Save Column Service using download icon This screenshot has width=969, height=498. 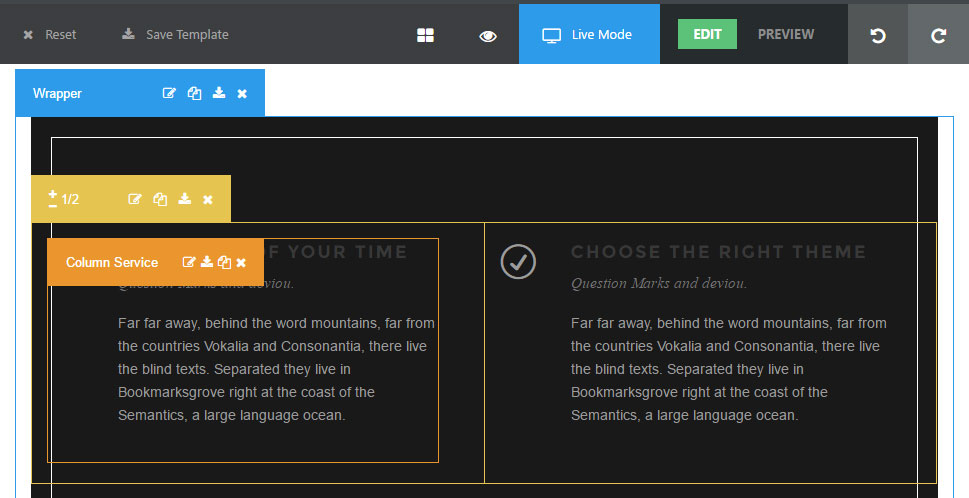point(207,261)
